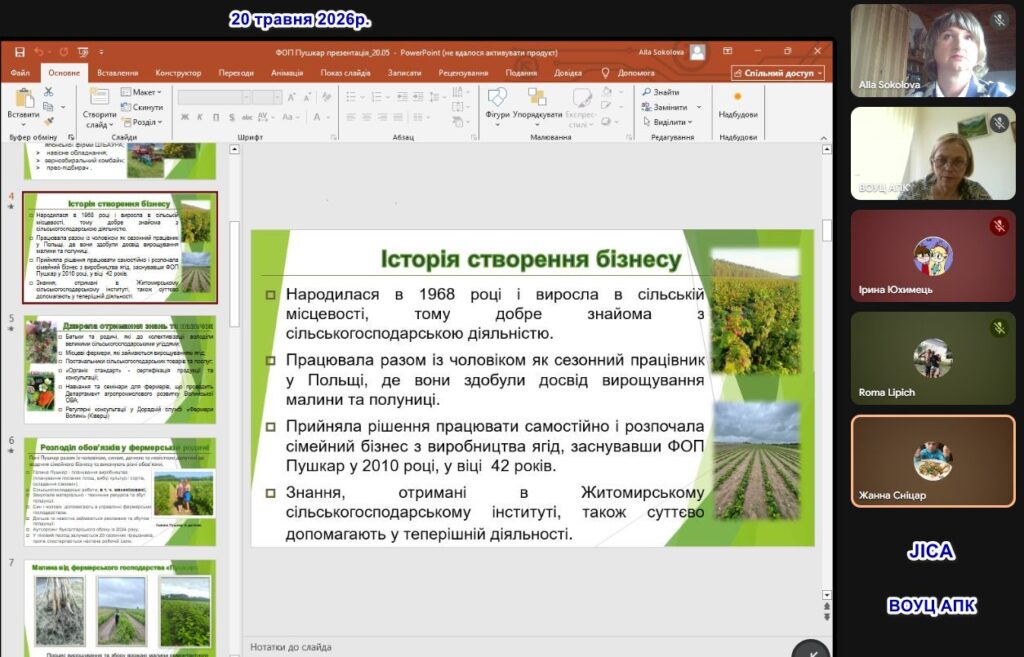Switch to the Рецензування tab
The image size is (1024, 657).
pos(463,73)
